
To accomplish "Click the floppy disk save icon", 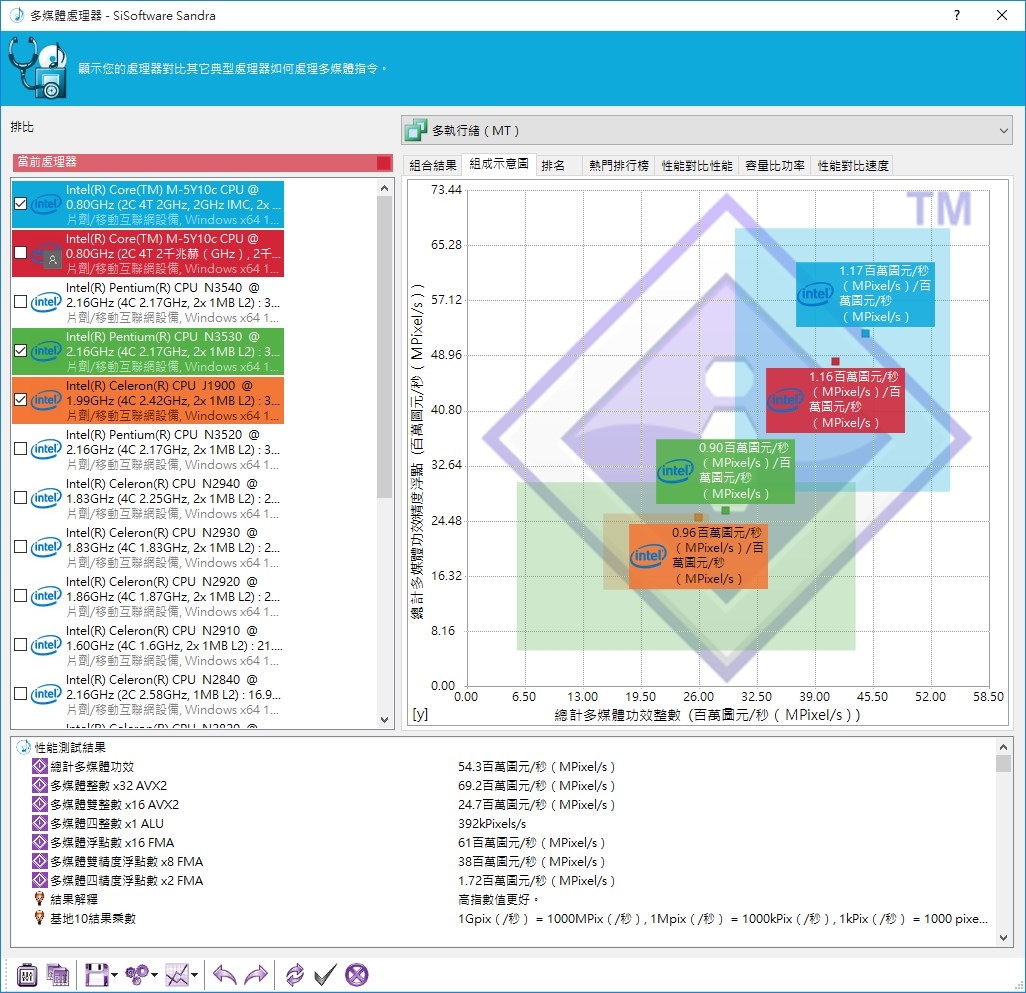I will [96, 975].
